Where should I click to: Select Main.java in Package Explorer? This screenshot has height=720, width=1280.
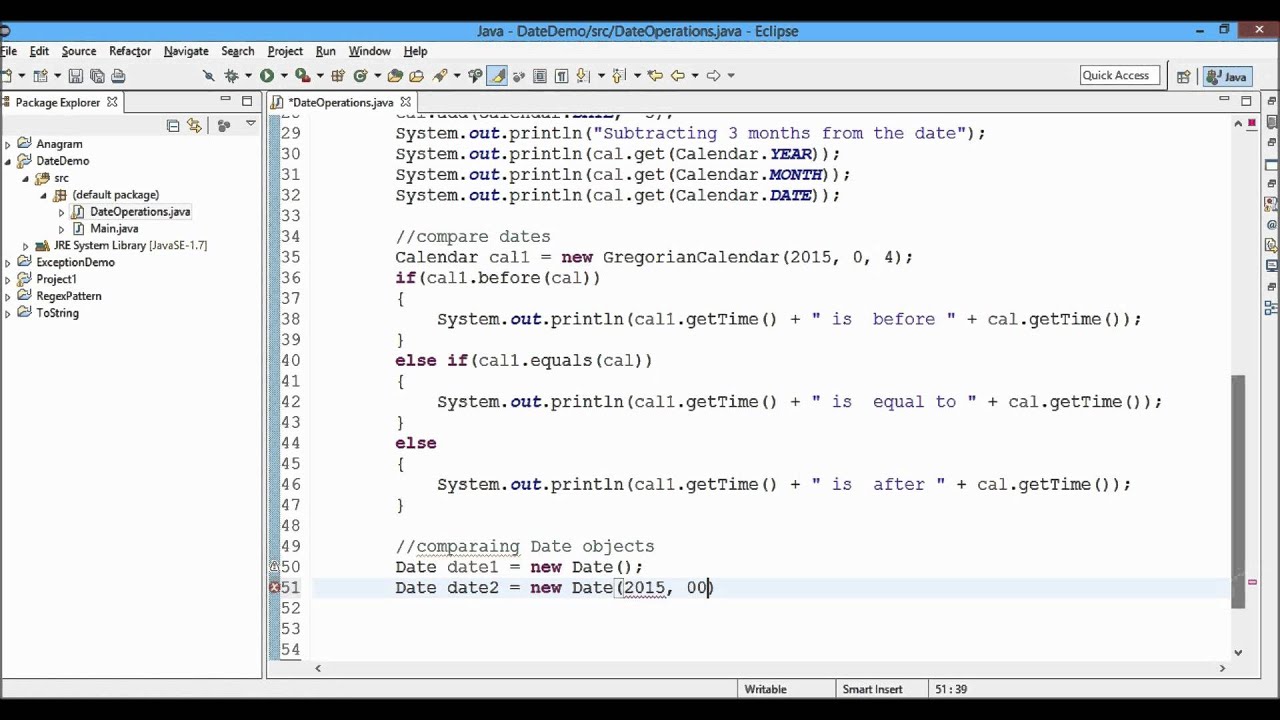click(x=114, y=229)
